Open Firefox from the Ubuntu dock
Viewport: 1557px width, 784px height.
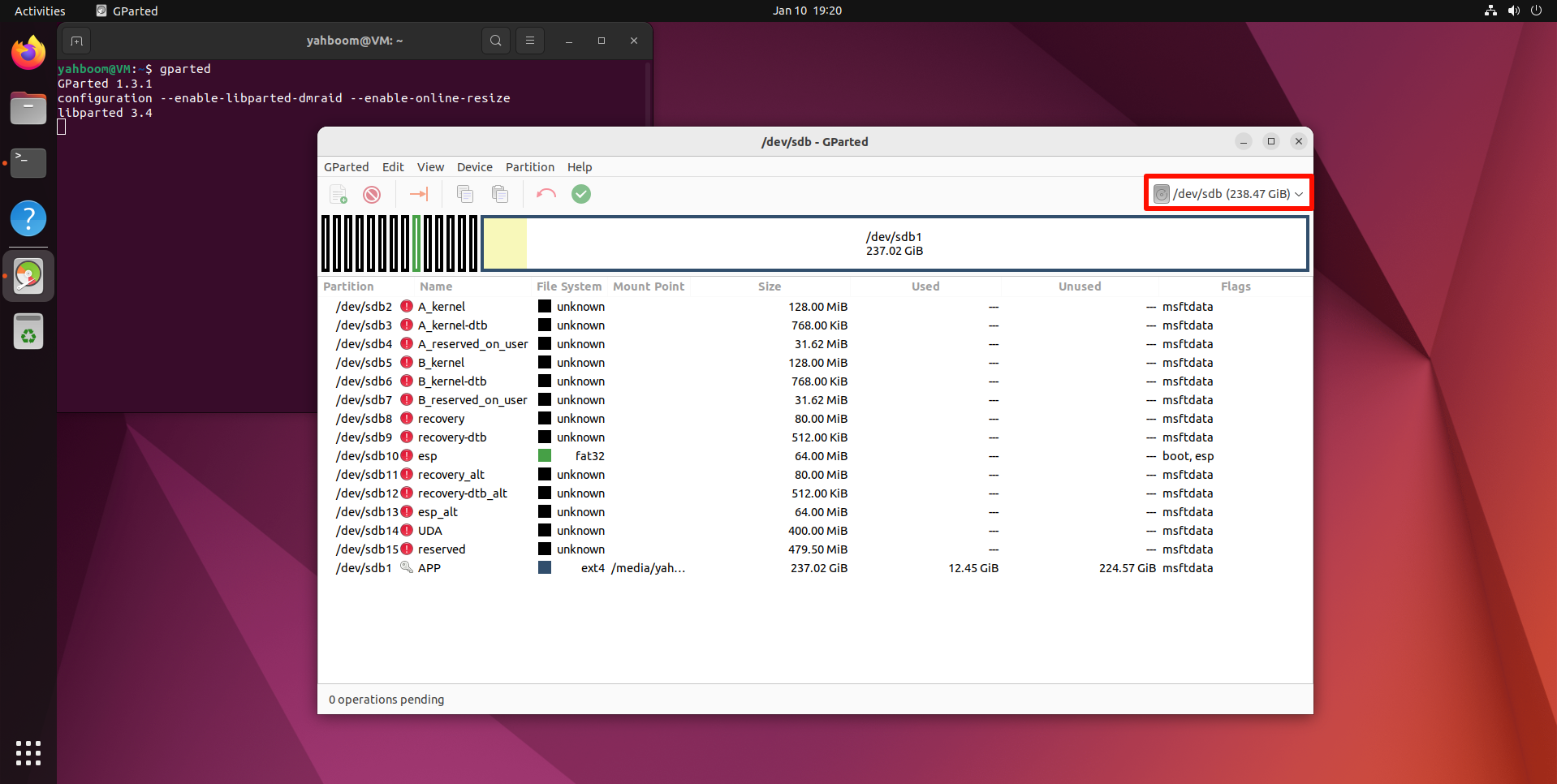[28, 54]
